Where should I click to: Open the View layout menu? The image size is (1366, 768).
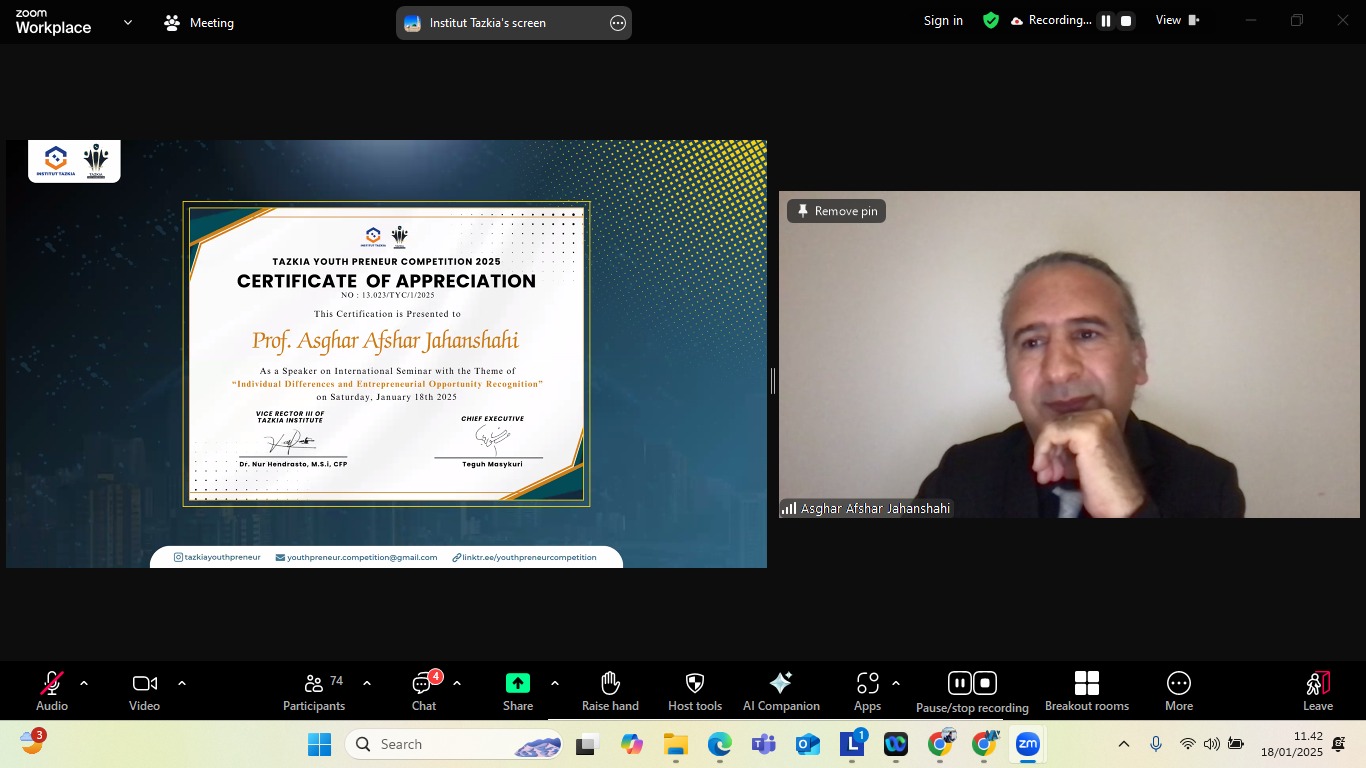pos(1177,20)
